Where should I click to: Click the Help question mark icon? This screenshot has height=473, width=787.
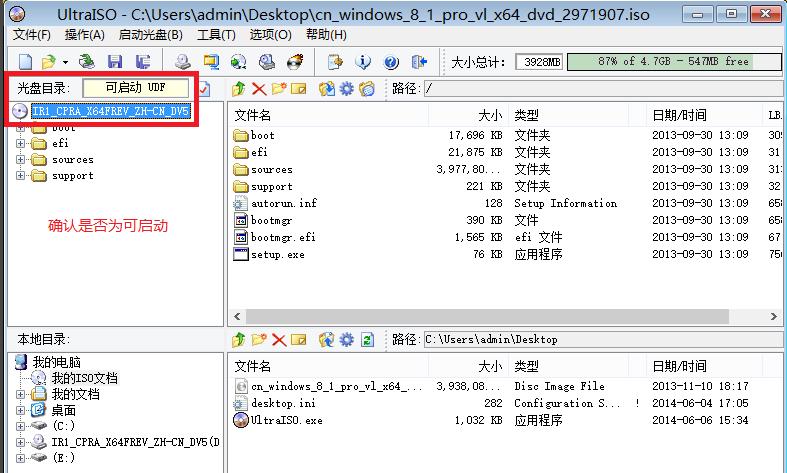coord(391,62)
